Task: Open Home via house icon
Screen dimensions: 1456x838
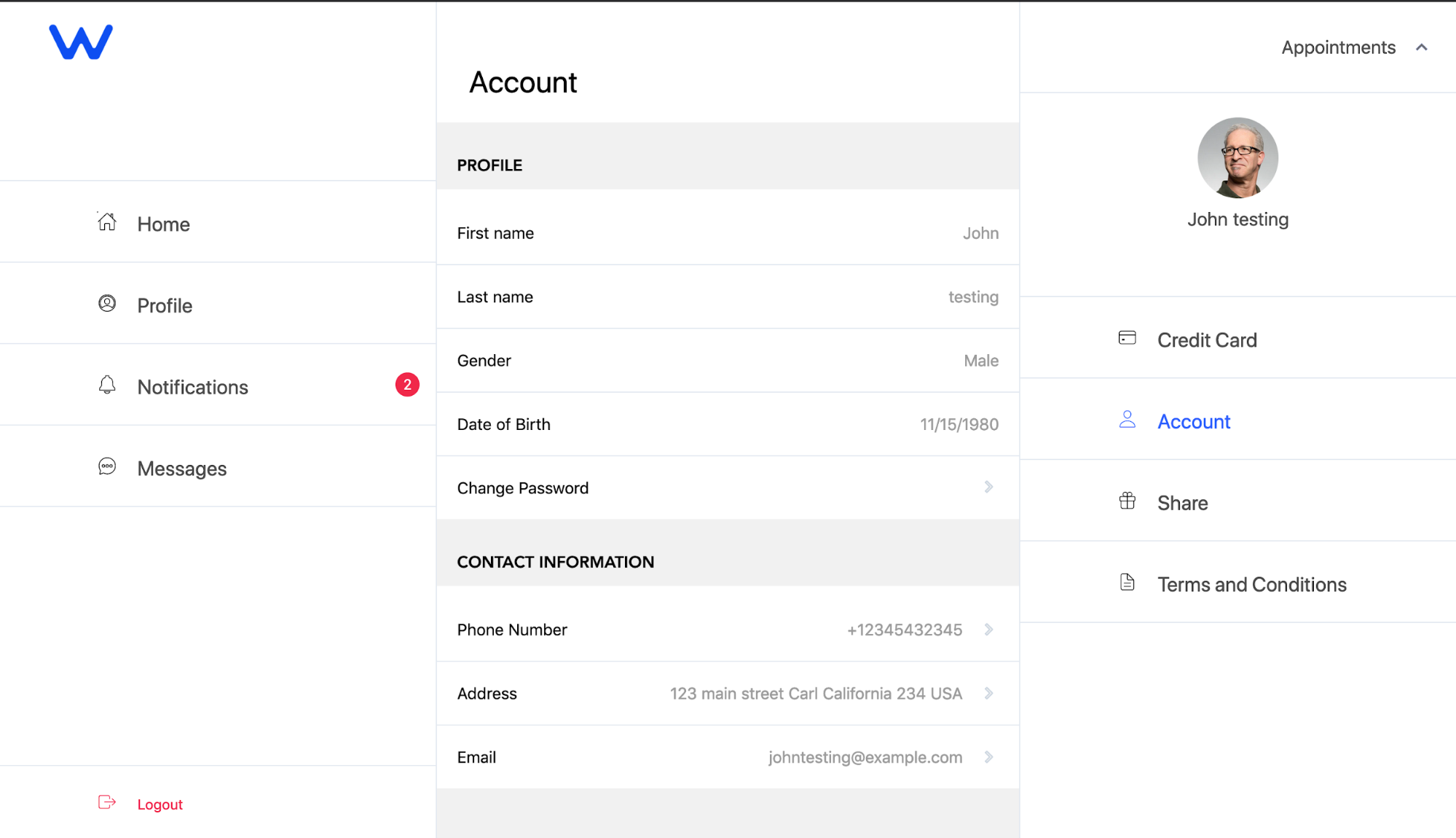Action: [x=107, y=222]
